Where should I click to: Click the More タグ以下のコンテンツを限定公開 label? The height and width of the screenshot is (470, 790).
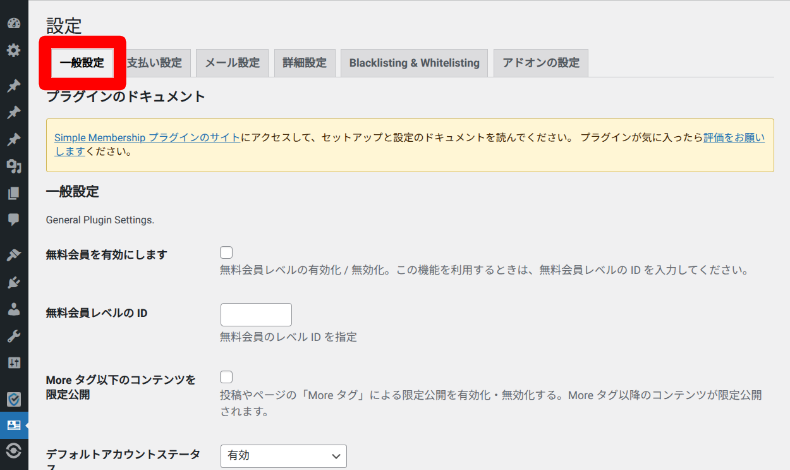(121, 387)
